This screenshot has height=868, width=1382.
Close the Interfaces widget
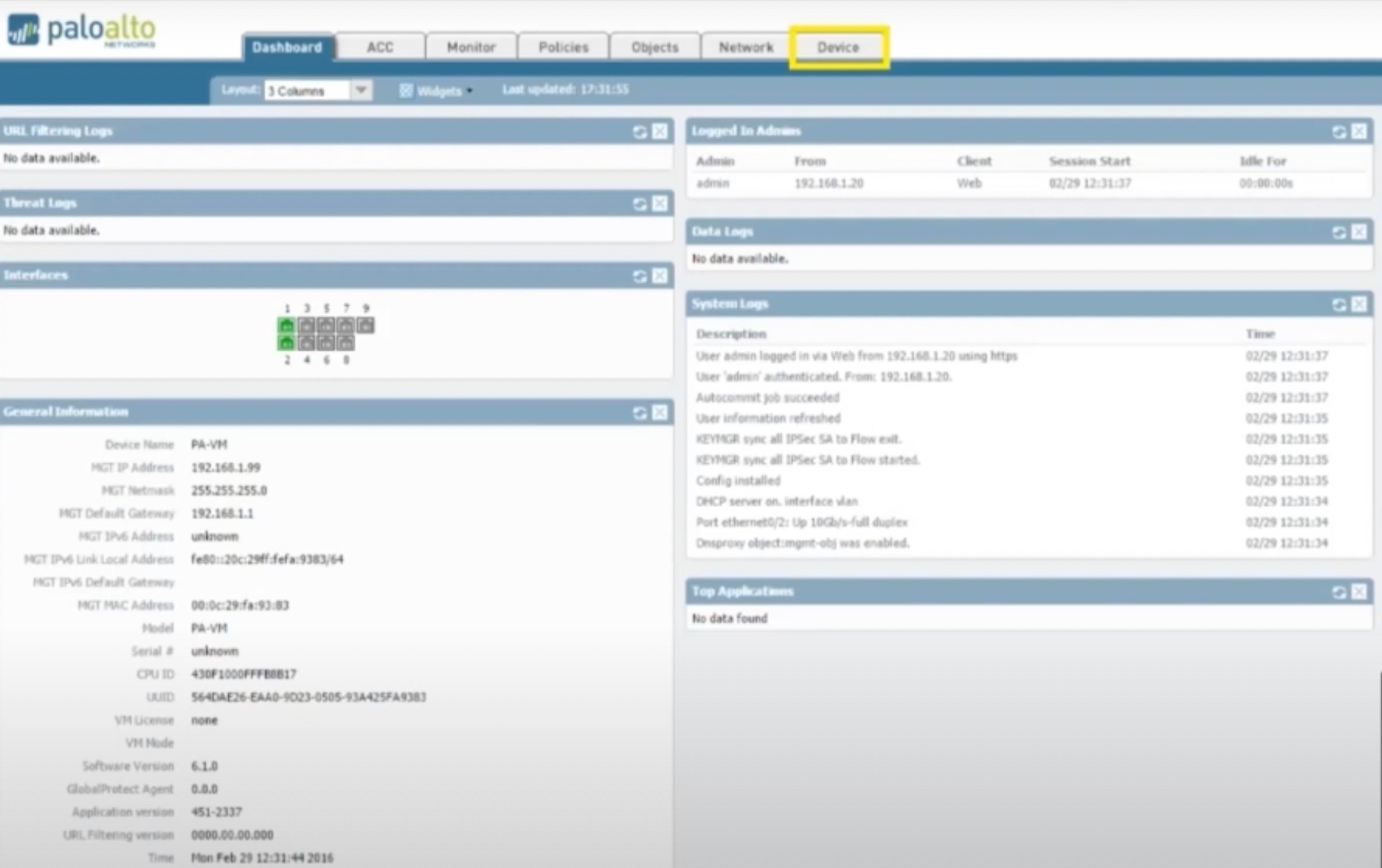click(x=660, y=276)
